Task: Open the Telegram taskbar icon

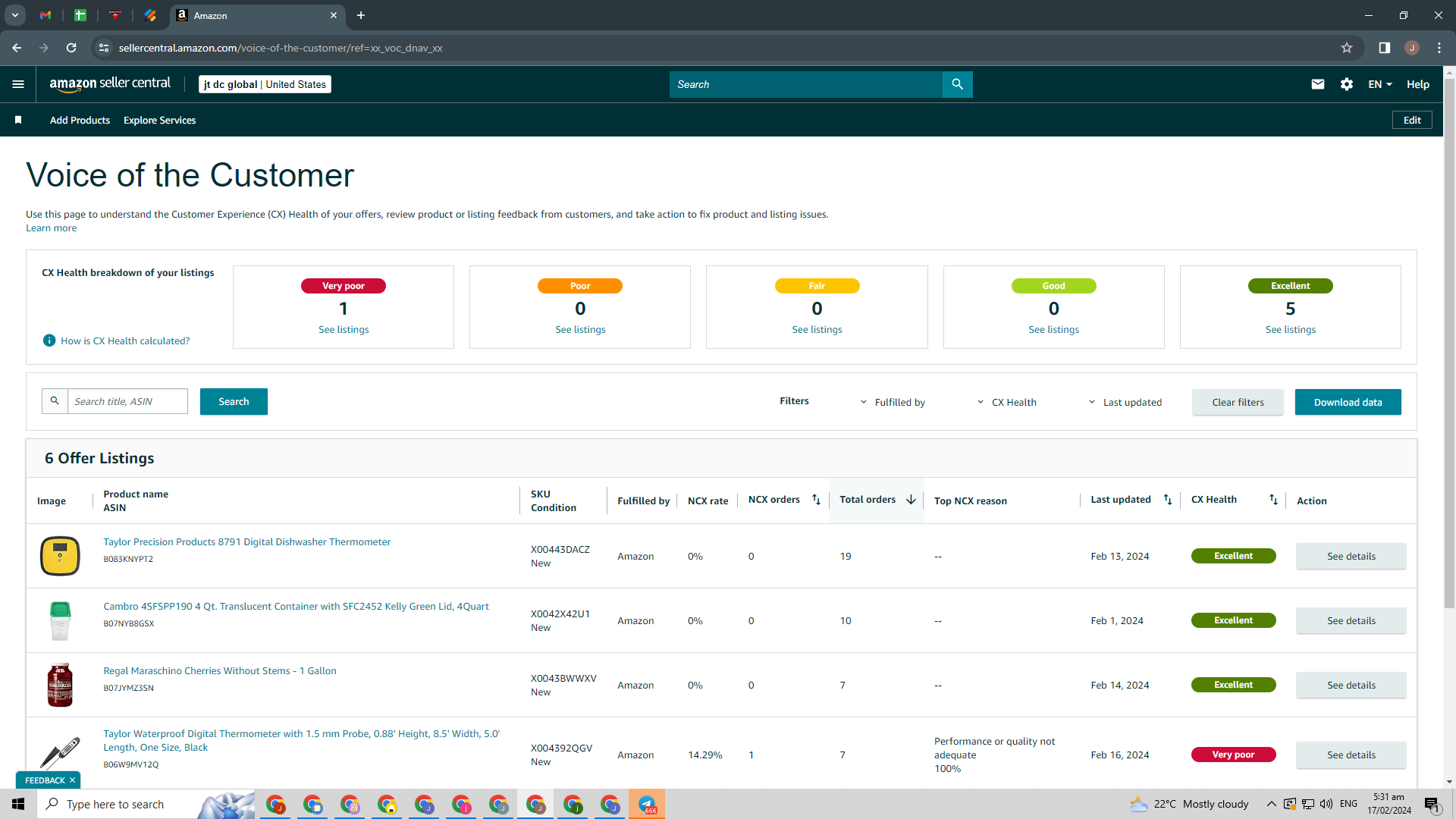Action: click(647, 804)
